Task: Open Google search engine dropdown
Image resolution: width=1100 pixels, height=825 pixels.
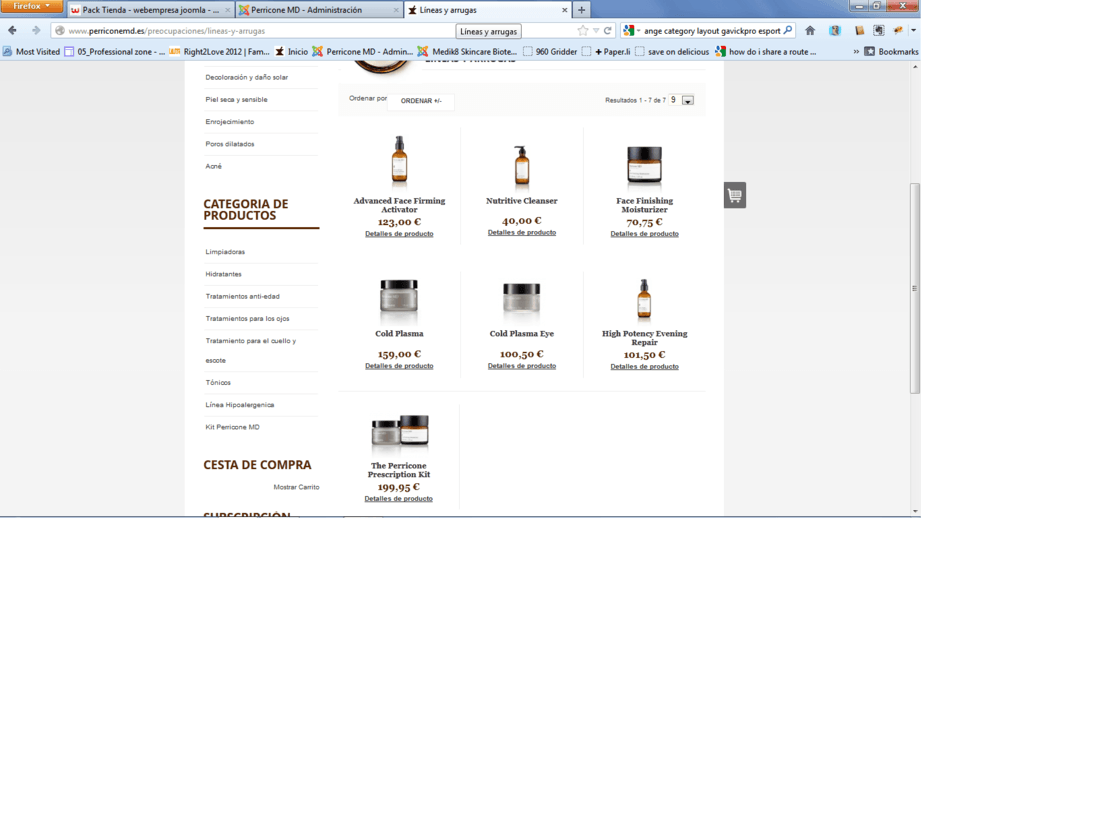Action: pos(631,30)
